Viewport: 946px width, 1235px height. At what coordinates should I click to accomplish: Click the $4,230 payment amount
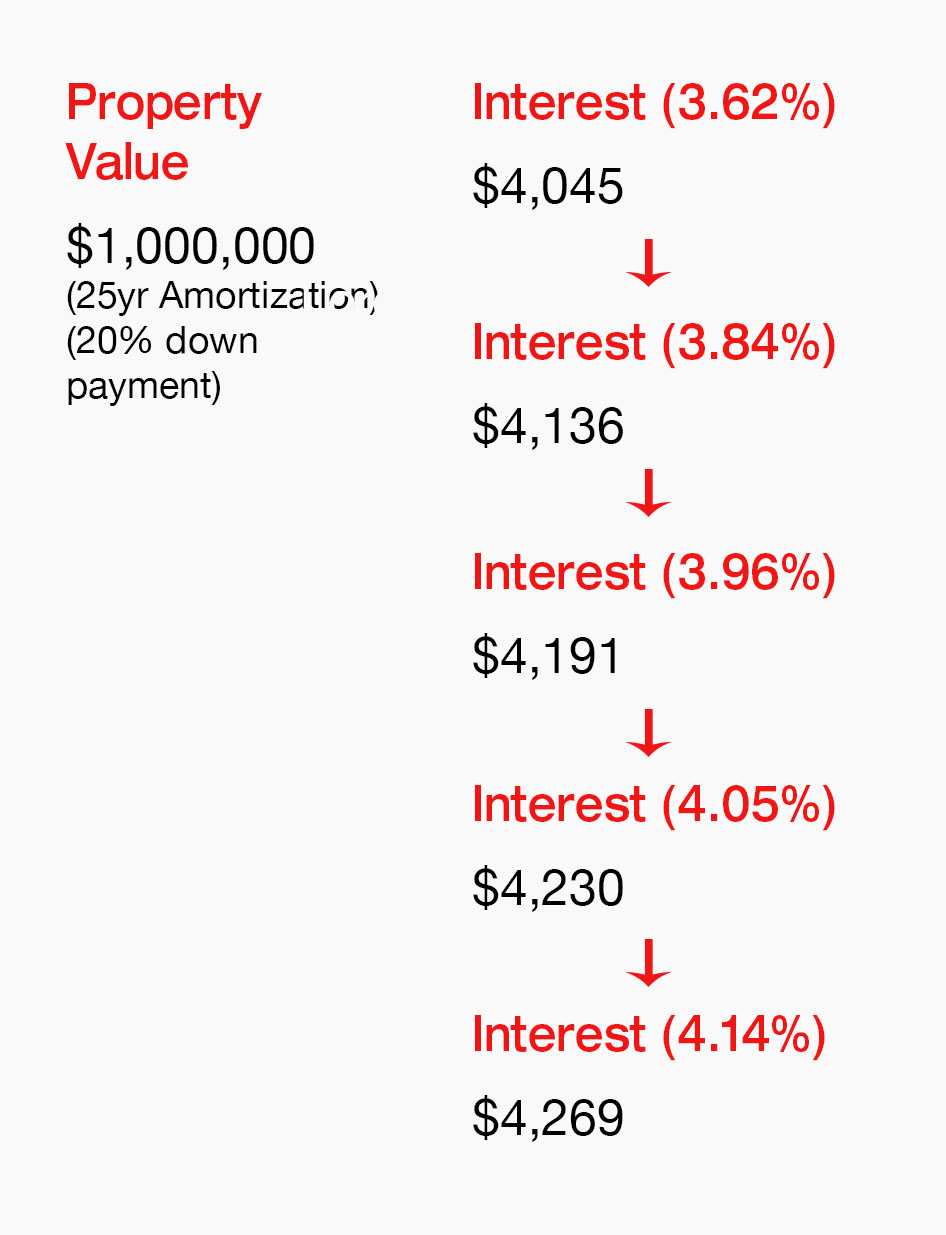point(548,889)
